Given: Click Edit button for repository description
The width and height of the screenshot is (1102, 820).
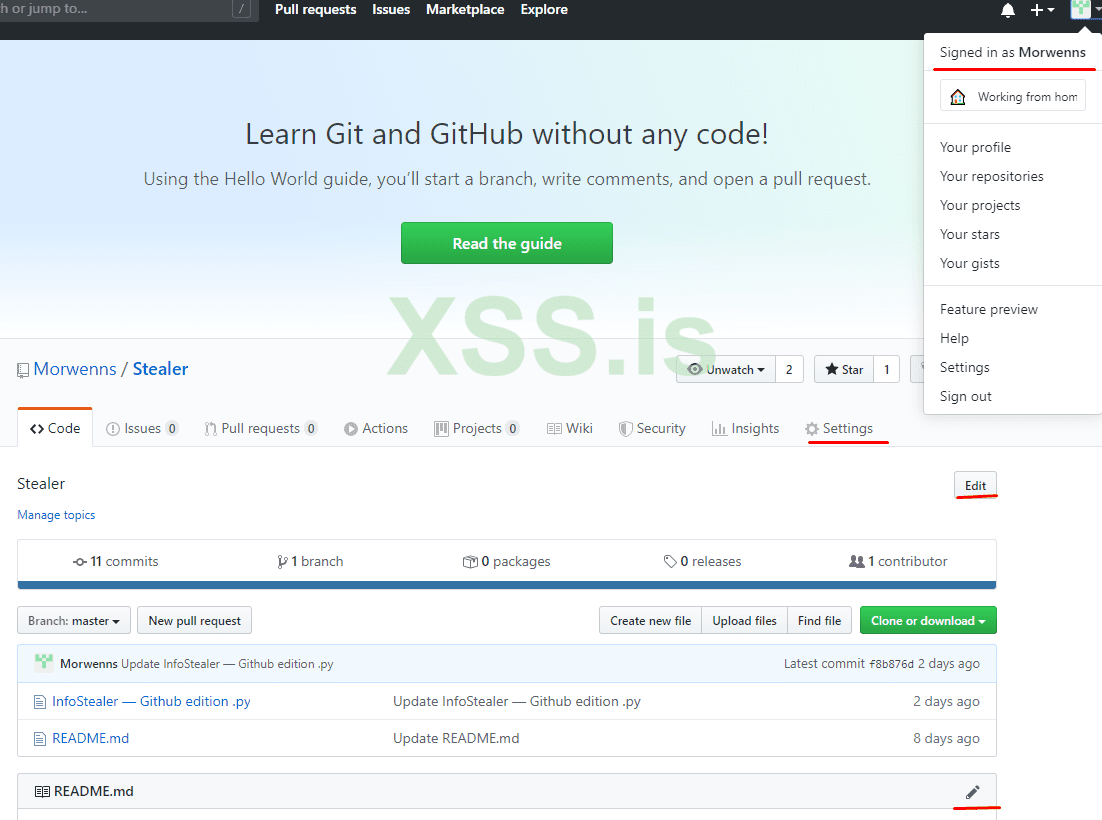Looking at the screenshot, I should [975, 486].
